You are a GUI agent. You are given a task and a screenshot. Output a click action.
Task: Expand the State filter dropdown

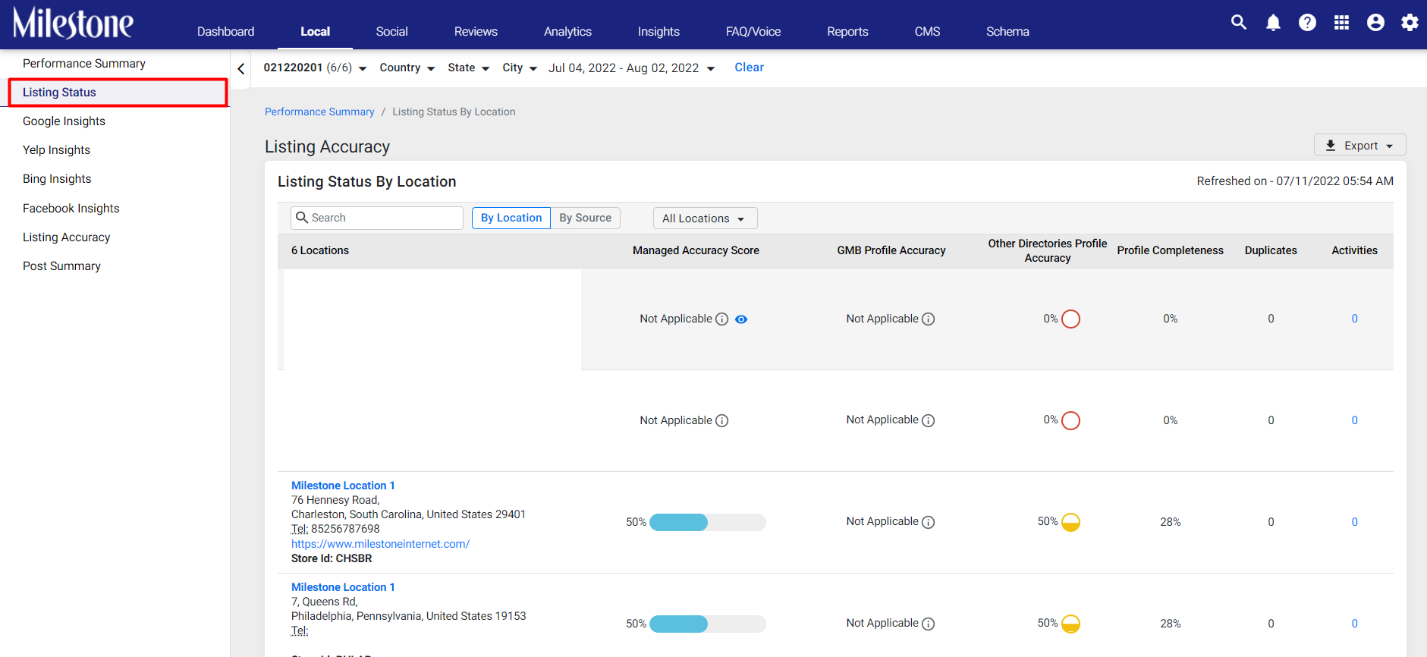tap(468, 68)
